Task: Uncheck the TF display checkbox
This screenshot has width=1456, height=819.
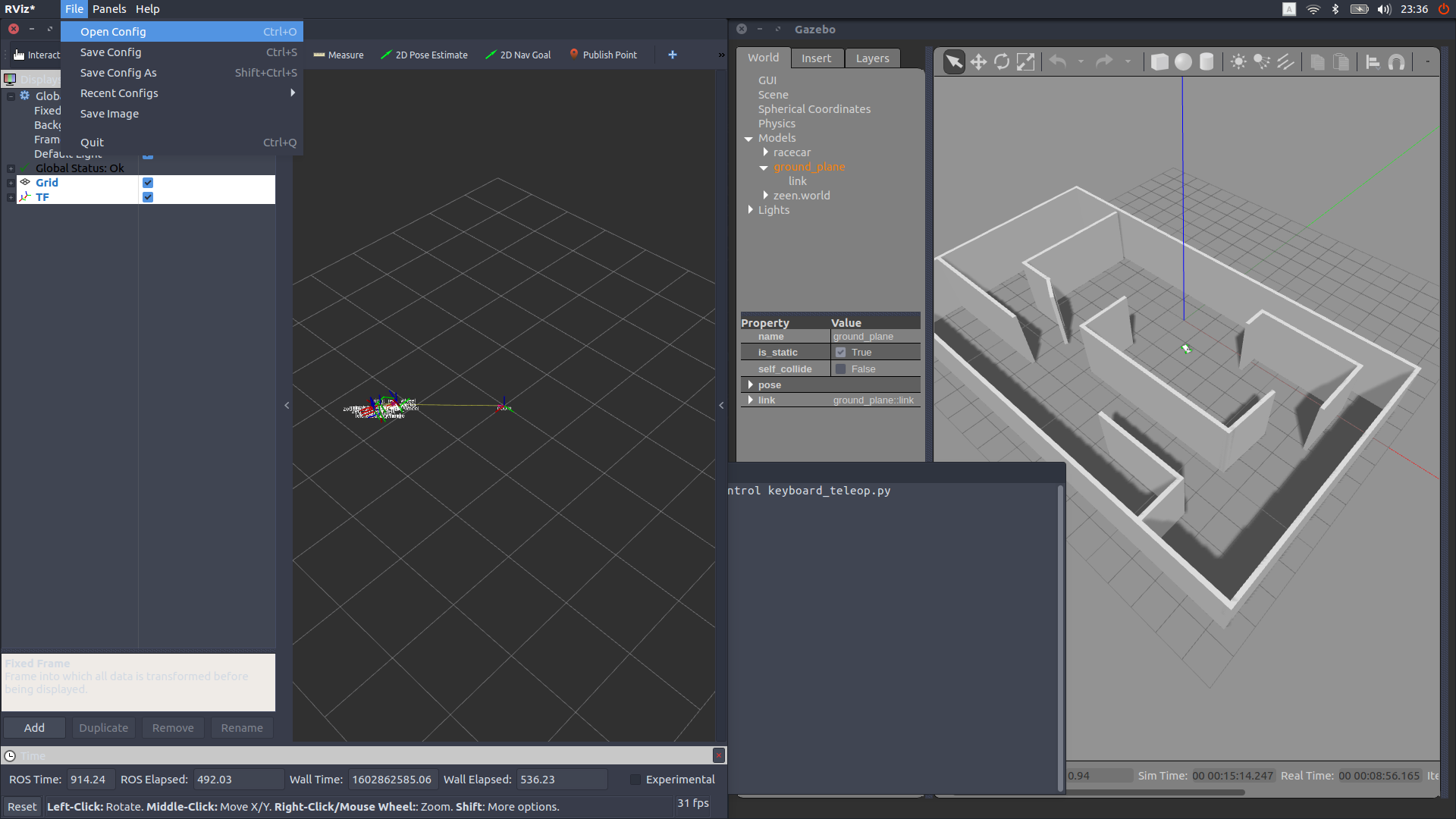Action: [148, 197]
